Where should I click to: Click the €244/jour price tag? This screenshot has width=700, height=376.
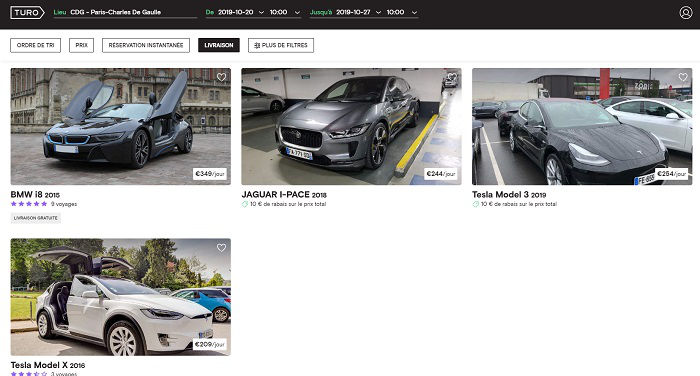coord(441,174)
